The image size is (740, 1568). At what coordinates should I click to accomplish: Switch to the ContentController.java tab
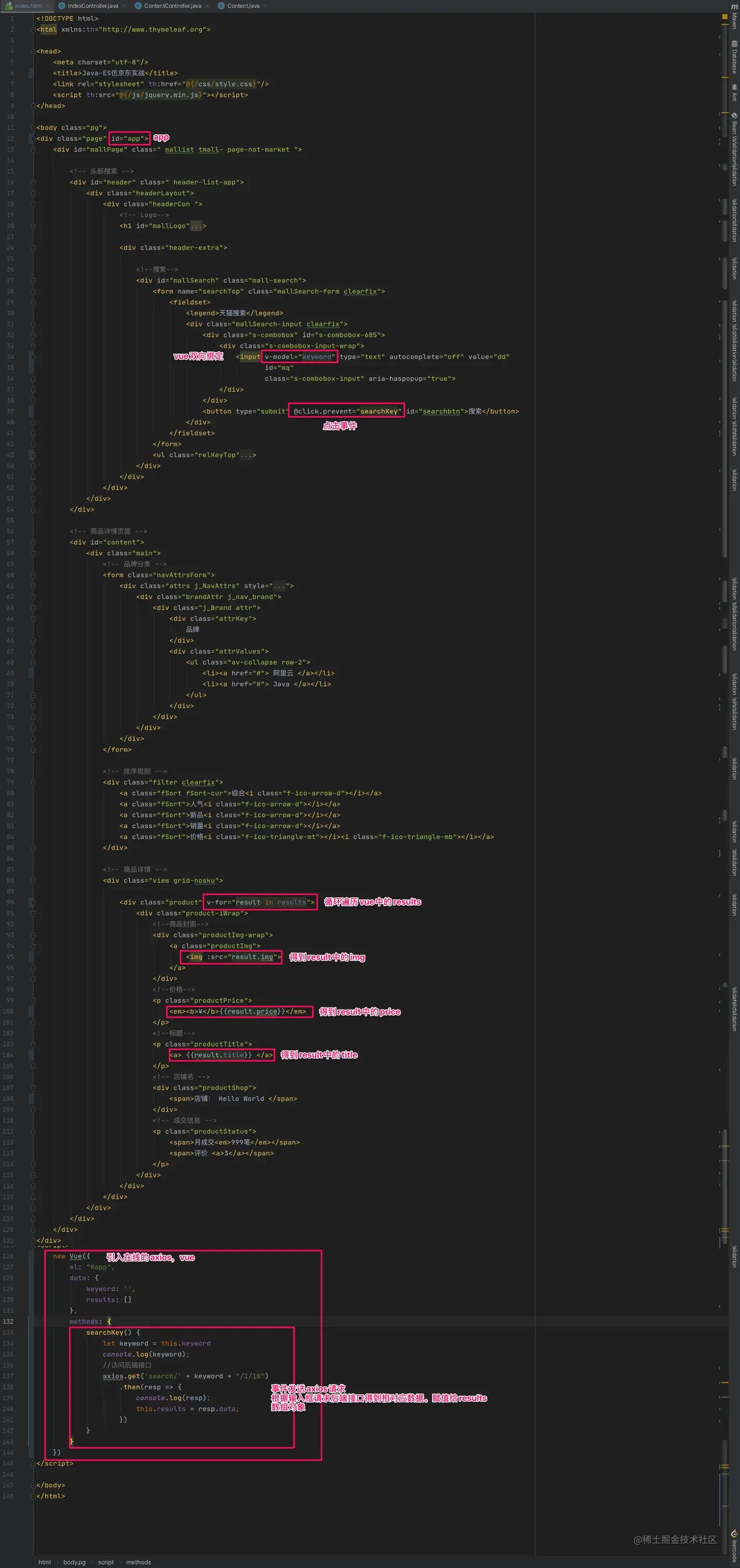coord(172,6)
